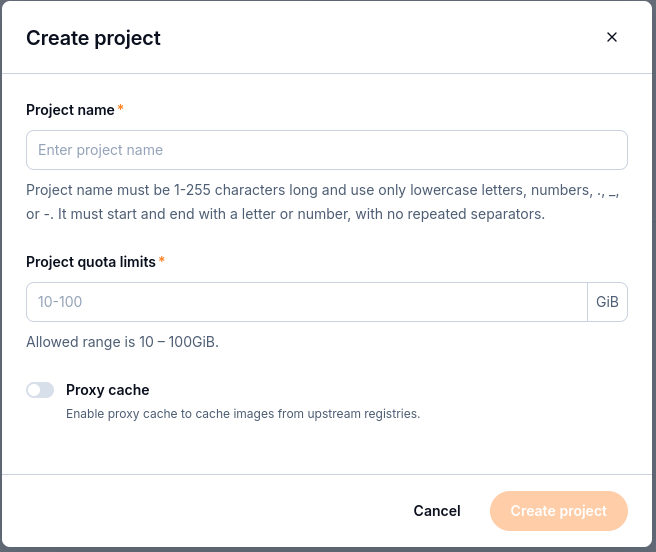Focus the Project quota limits field
Image resolution: width=656 pixels, height=552 pixels.
point(307,302)
